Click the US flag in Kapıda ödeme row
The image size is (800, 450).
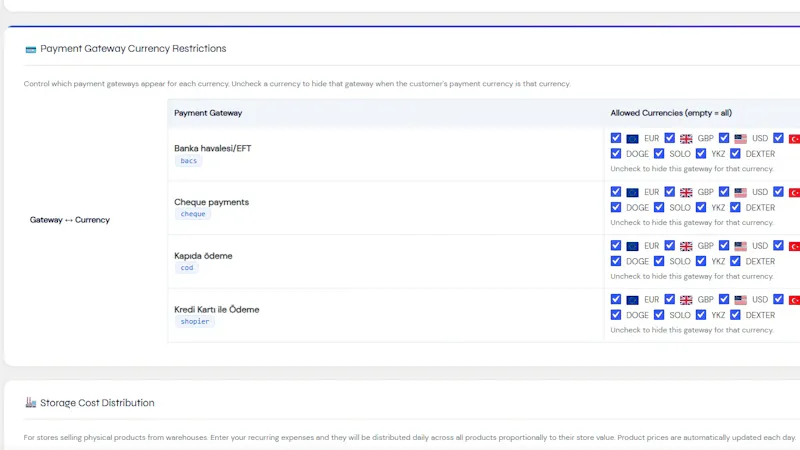click(740, 246)
